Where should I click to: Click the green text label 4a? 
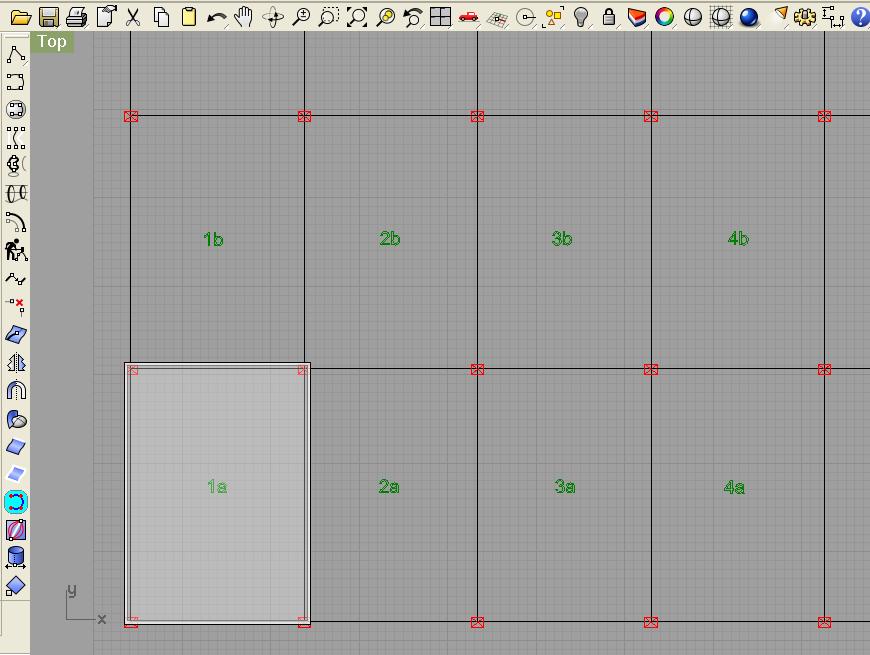coord(734,487)
